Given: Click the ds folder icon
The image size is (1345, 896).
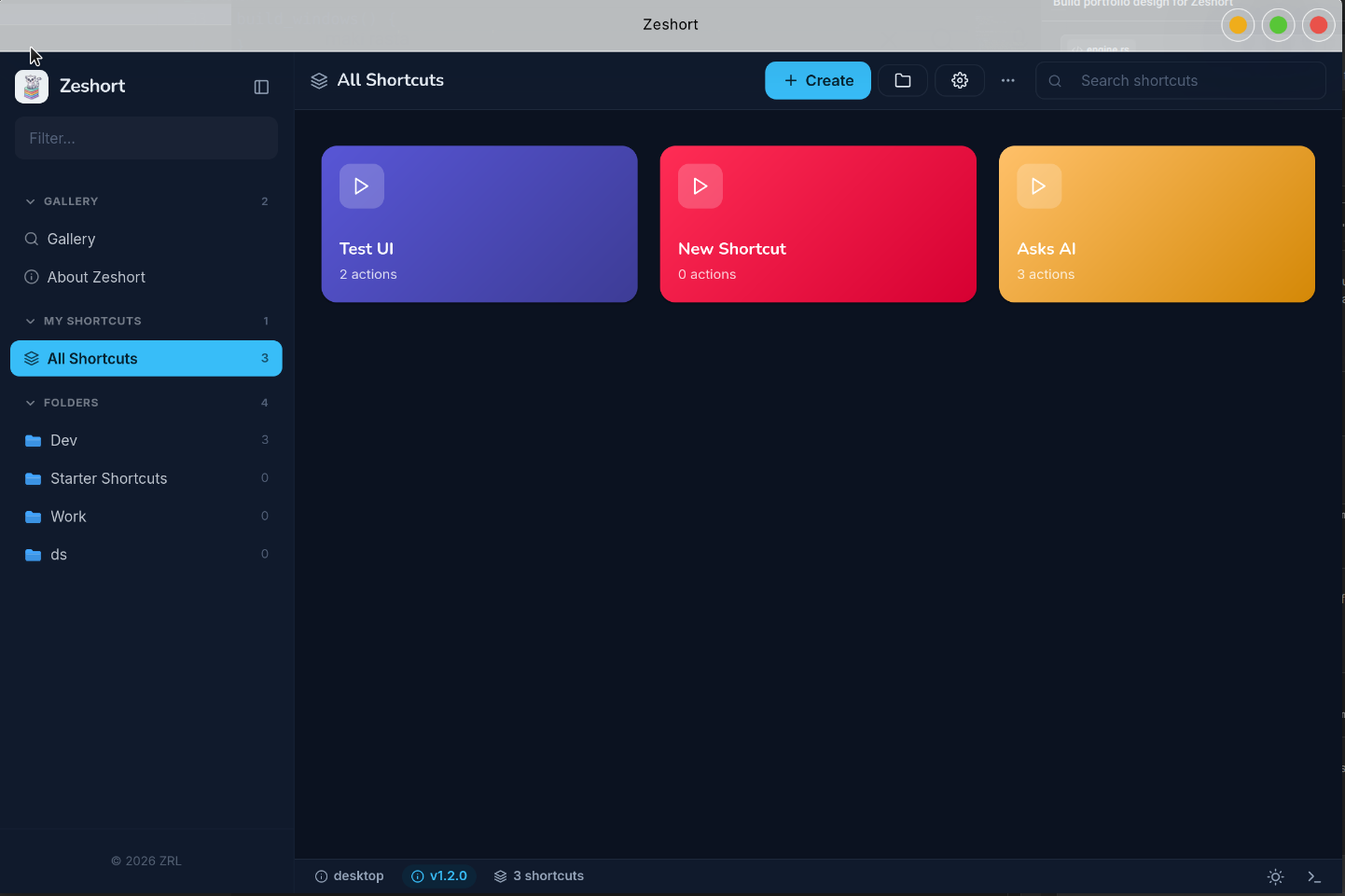Looking at the screenshot, I should point(34,555).
